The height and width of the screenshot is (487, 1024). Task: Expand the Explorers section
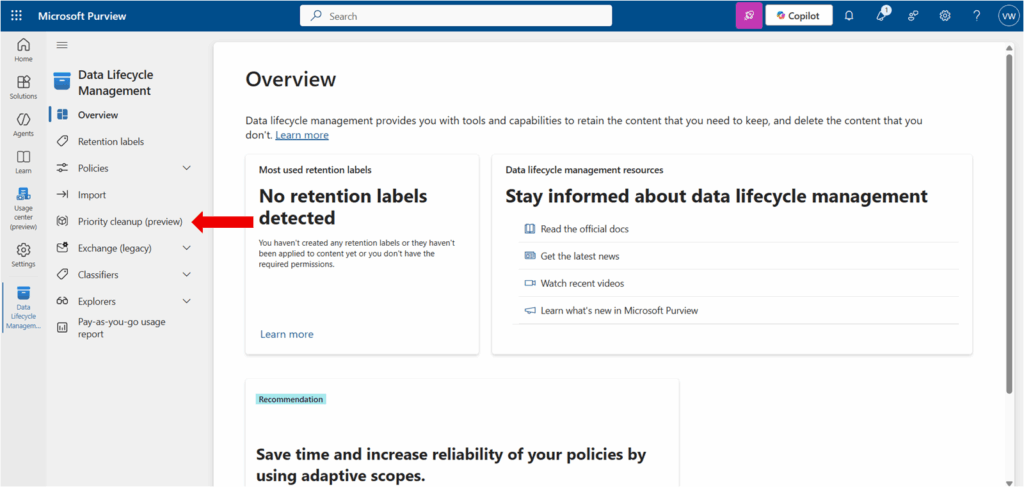coord(186,301)
